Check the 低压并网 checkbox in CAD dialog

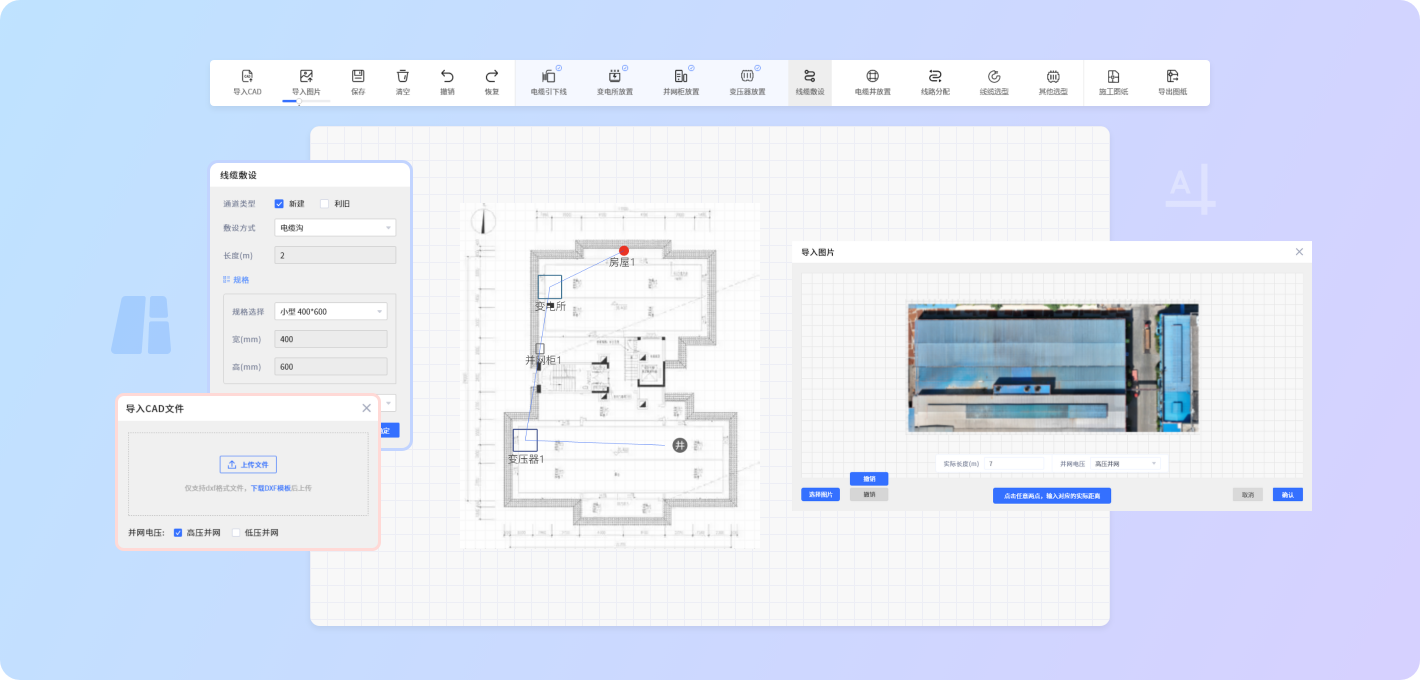point(236,533)
